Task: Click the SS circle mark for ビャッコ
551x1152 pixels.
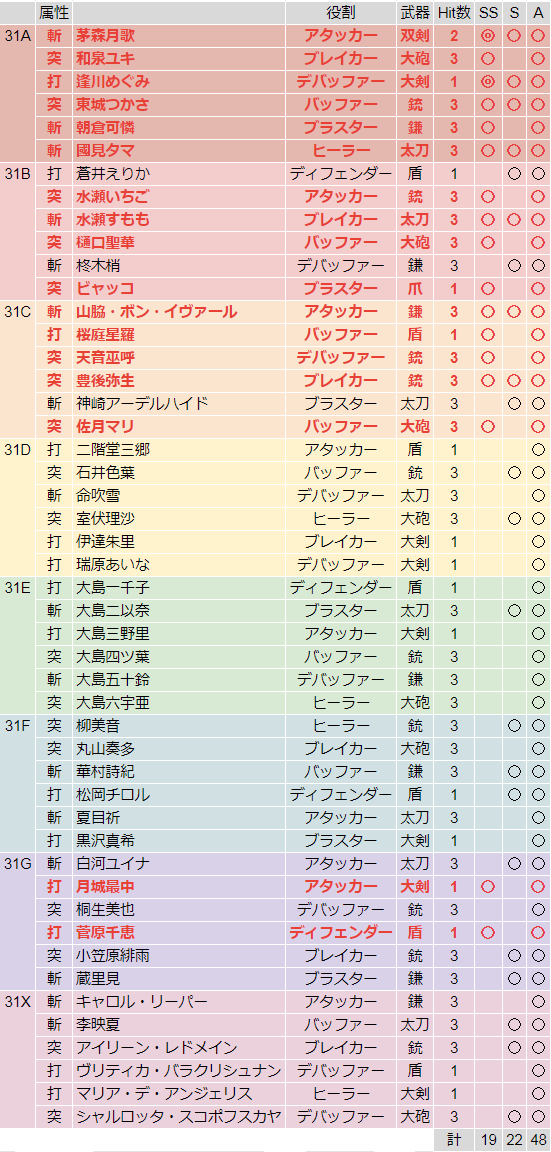Action: (489, 288)
